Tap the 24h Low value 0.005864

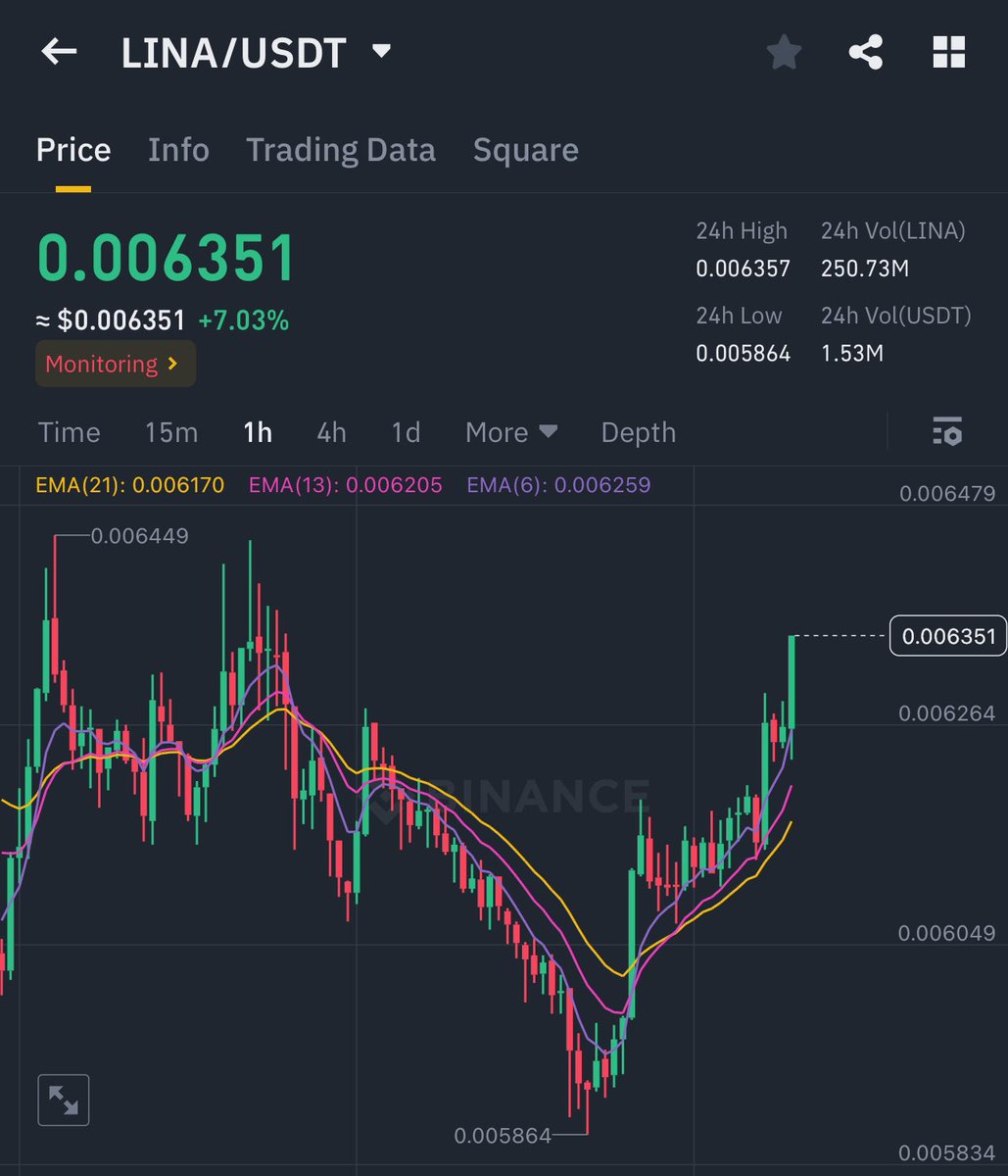(x=743, y=353)
